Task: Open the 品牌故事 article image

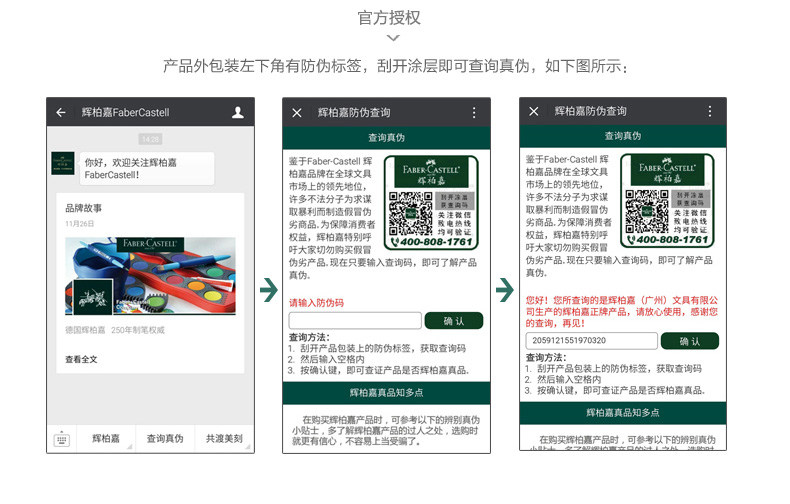Action: point(150,276)
